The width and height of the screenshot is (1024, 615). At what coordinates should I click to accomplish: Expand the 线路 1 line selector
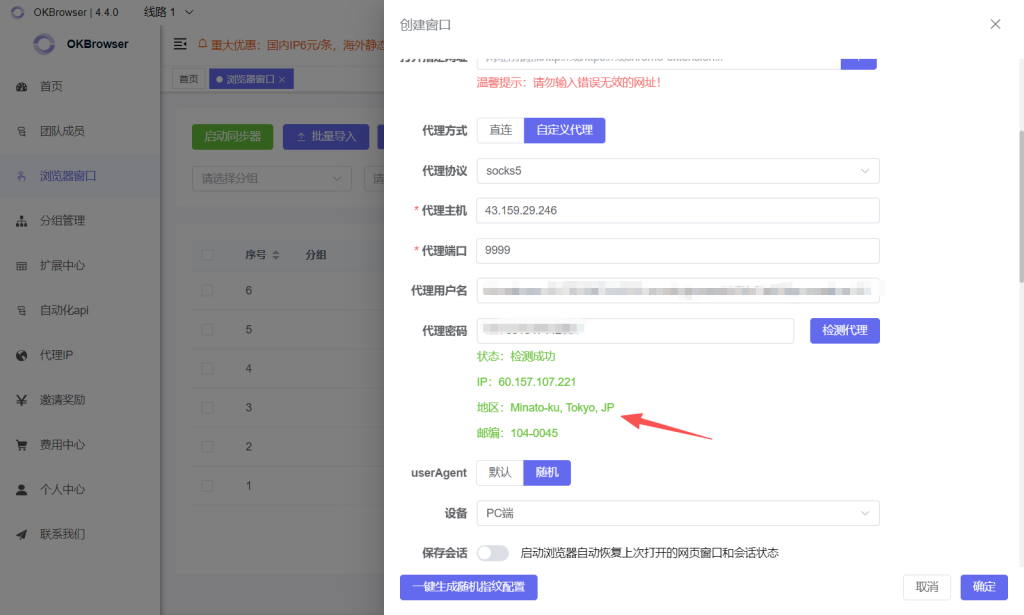(x=165, y=11)
